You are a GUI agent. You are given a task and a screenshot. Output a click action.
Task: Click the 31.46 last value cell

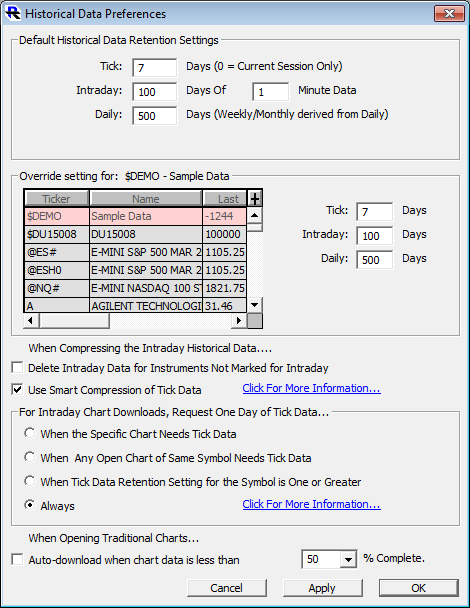coord(225,306)
